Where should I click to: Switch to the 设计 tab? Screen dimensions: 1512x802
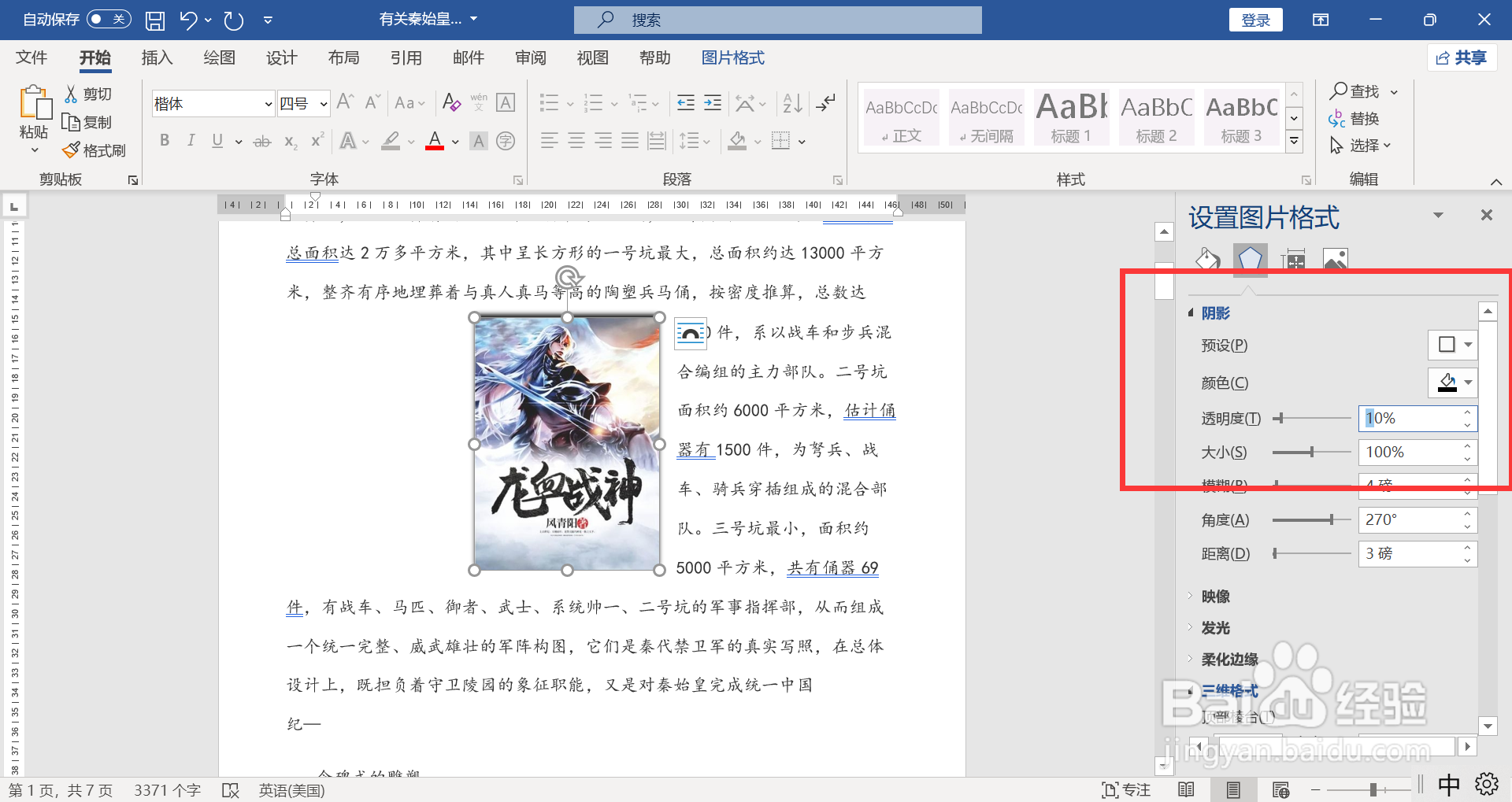click(x=281, y=57)
